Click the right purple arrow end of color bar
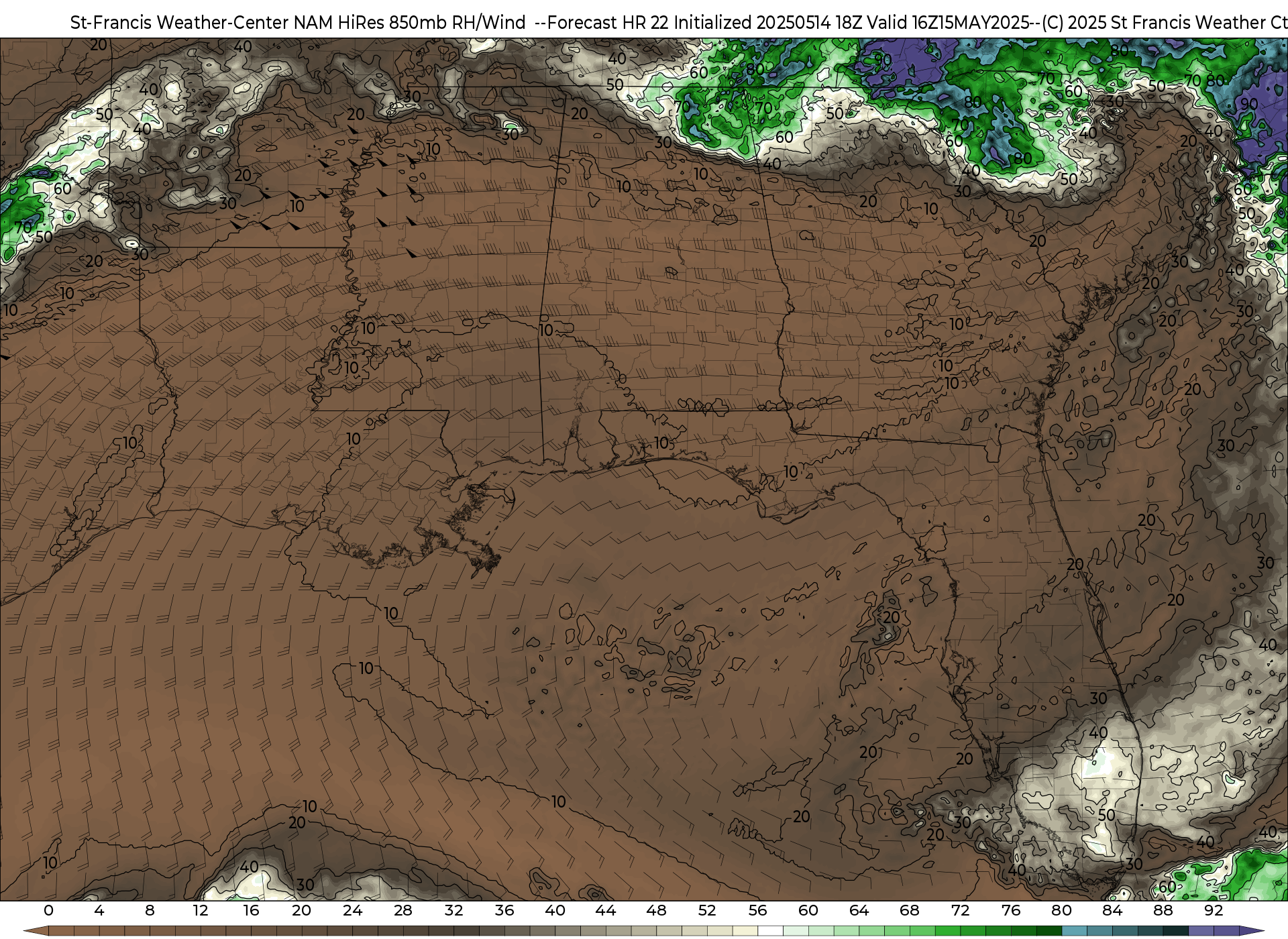 1251,931
